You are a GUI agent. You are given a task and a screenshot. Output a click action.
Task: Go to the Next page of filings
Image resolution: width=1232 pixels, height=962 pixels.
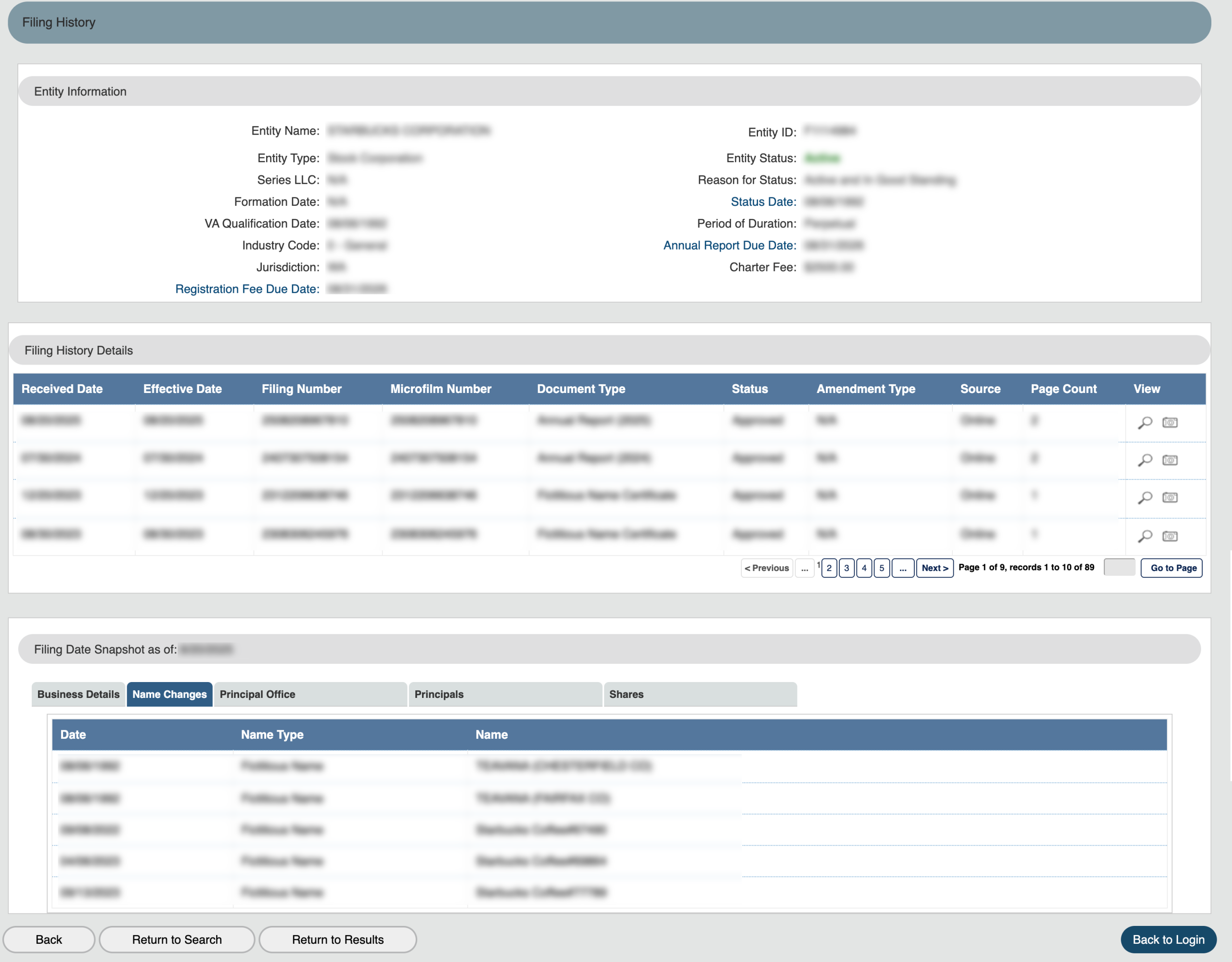point(935,568)
